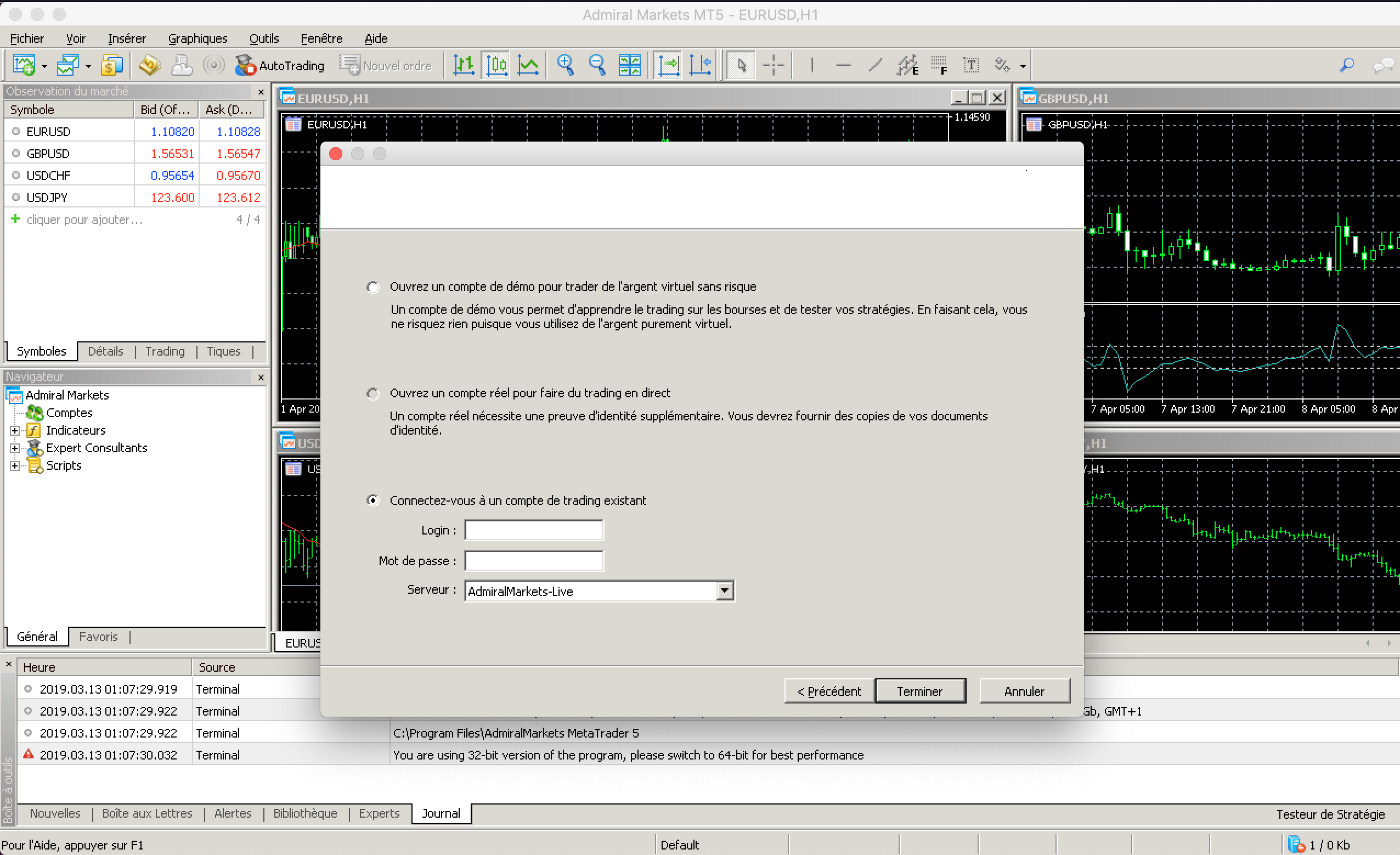The height and width of the screenshot is (855, 1400).
Task: Click the Annuler button
Action: pos(1024,691)
